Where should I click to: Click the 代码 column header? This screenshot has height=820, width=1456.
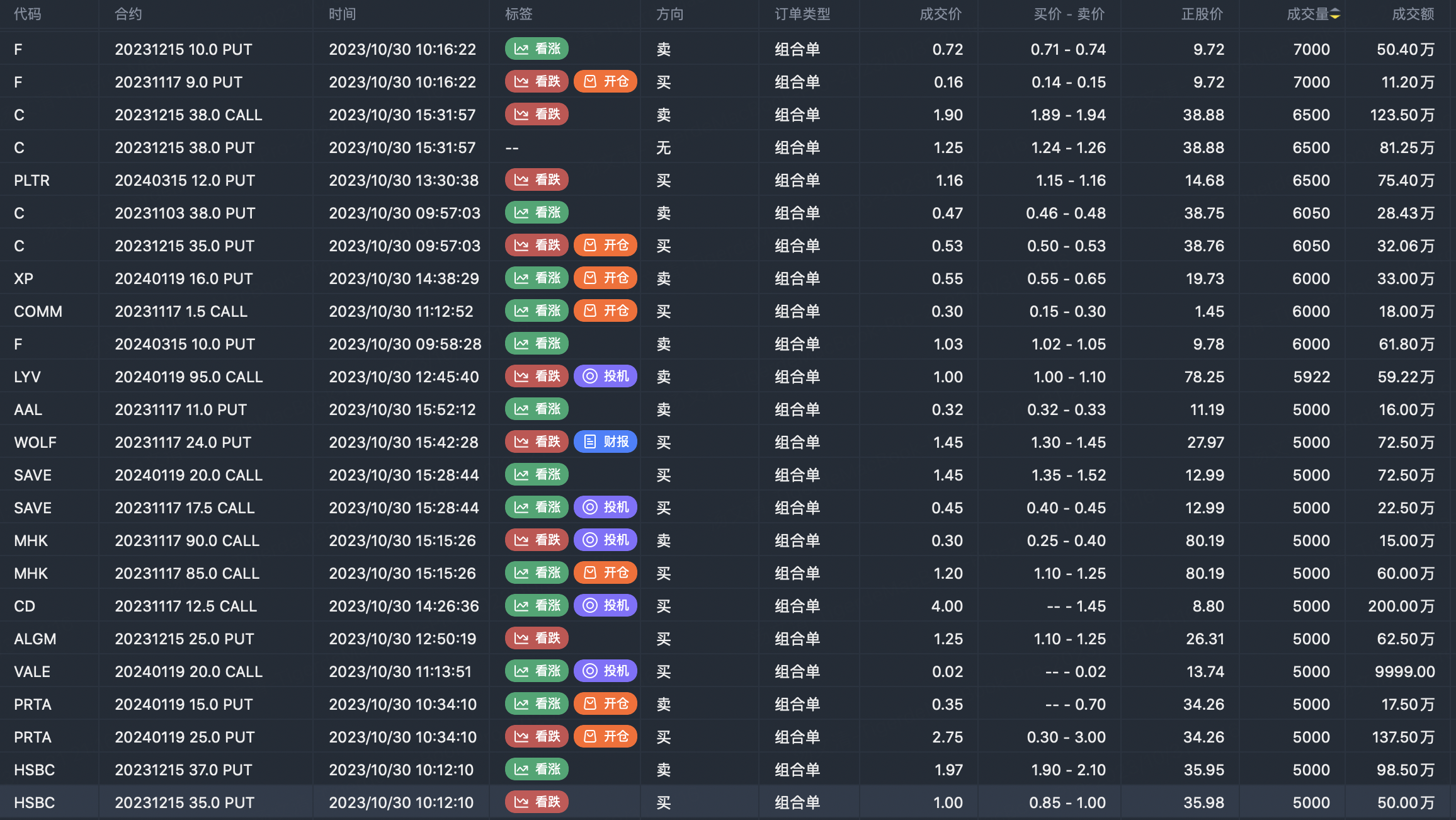(x=28, y=14)
